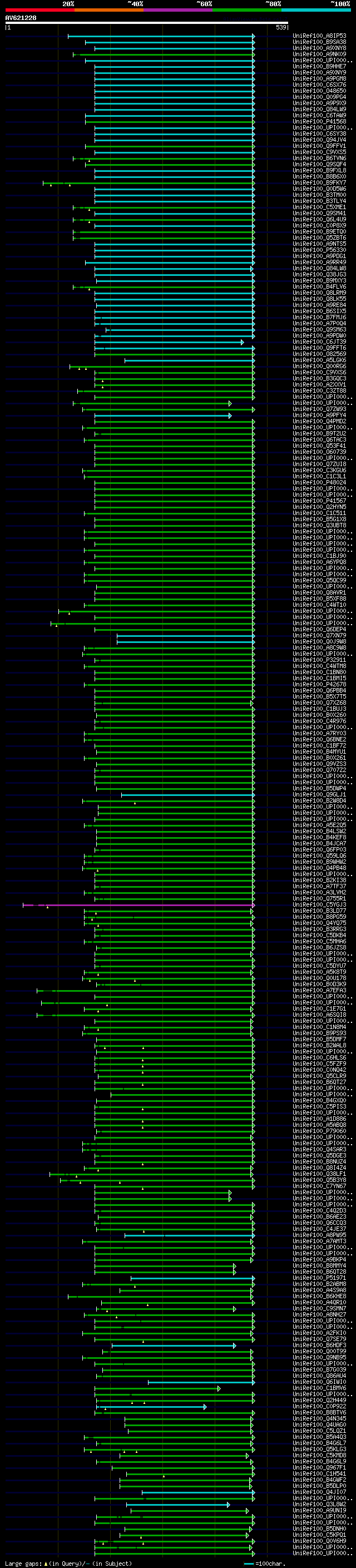Select hit label UniRef100_A8IP53
Viewport: 356px width, 1568px height.
tap(319, 36)
